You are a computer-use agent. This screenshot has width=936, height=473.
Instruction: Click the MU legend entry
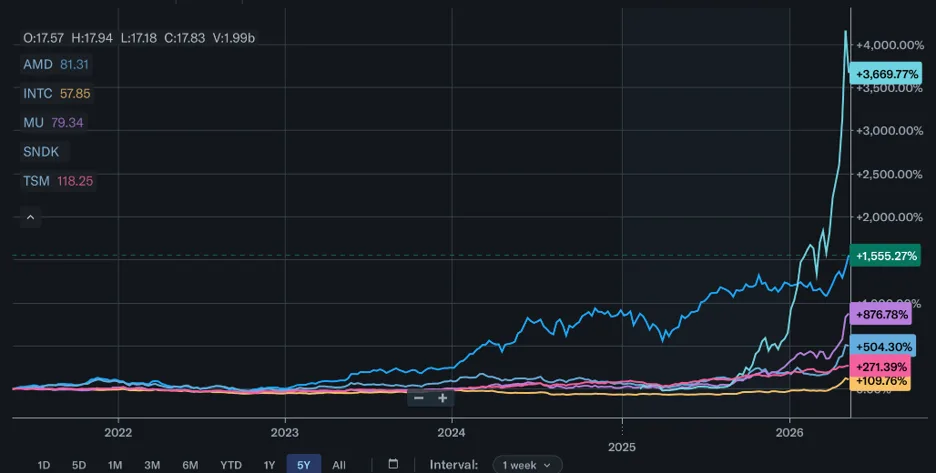pyautogui.click(x=53, y=123)
